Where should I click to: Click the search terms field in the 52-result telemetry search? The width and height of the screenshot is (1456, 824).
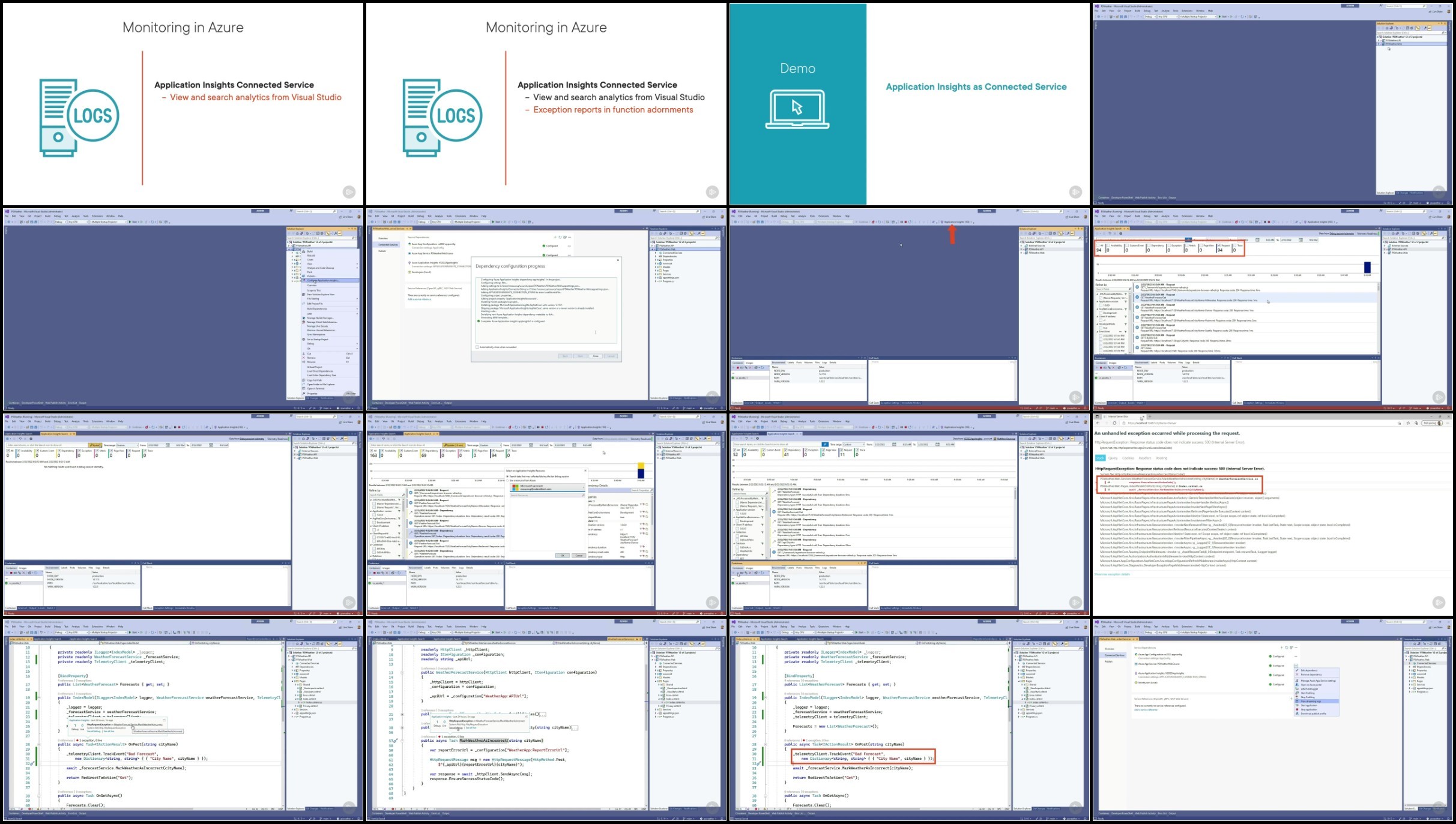[x=777, y=445]
